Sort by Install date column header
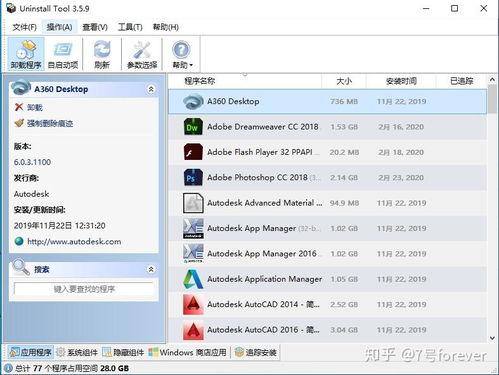The image size is (499, 375). (401, 81)
